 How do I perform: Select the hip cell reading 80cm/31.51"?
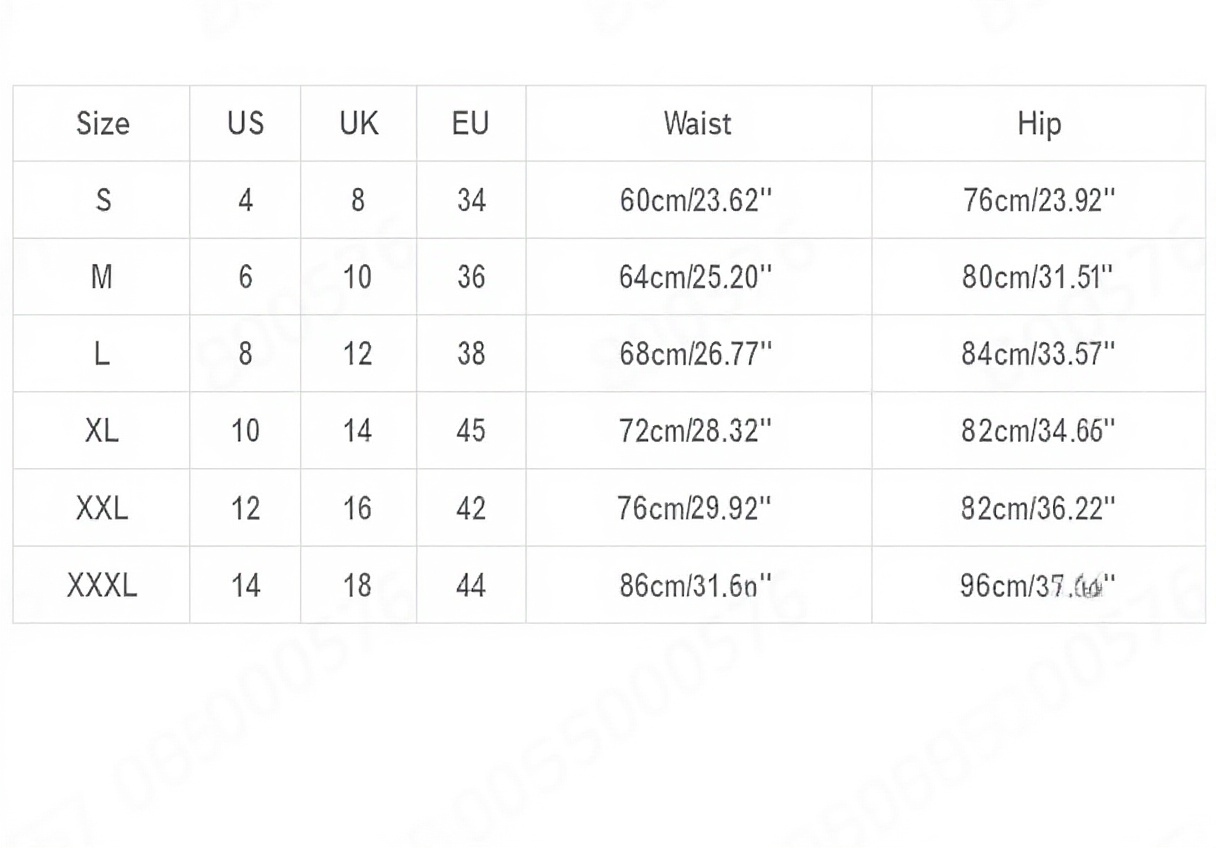1038,277
